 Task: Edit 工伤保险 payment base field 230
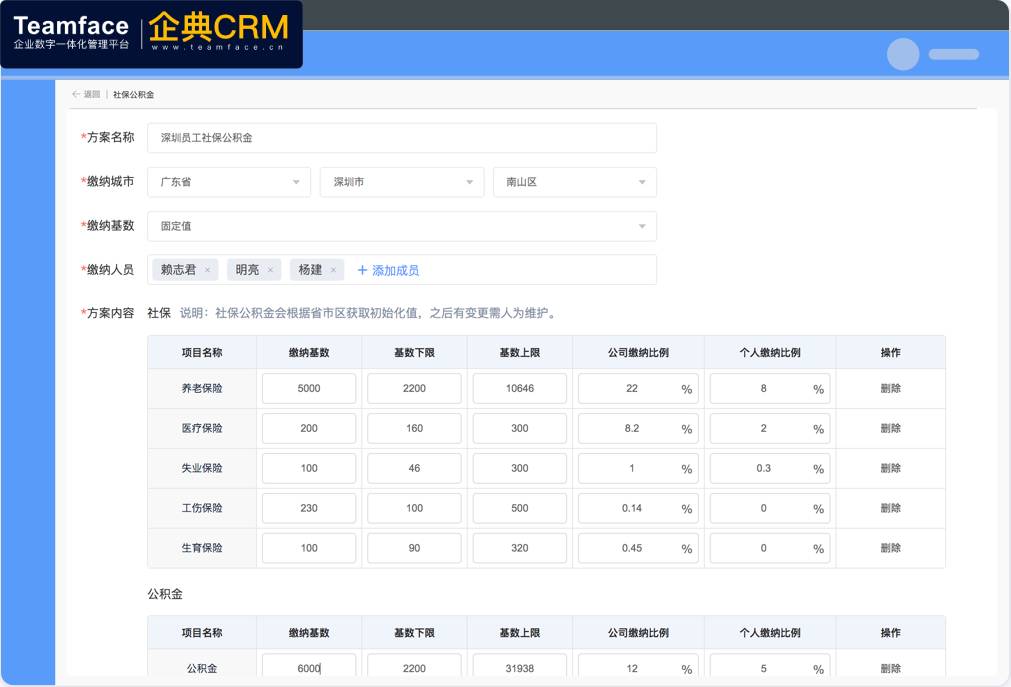309,508
